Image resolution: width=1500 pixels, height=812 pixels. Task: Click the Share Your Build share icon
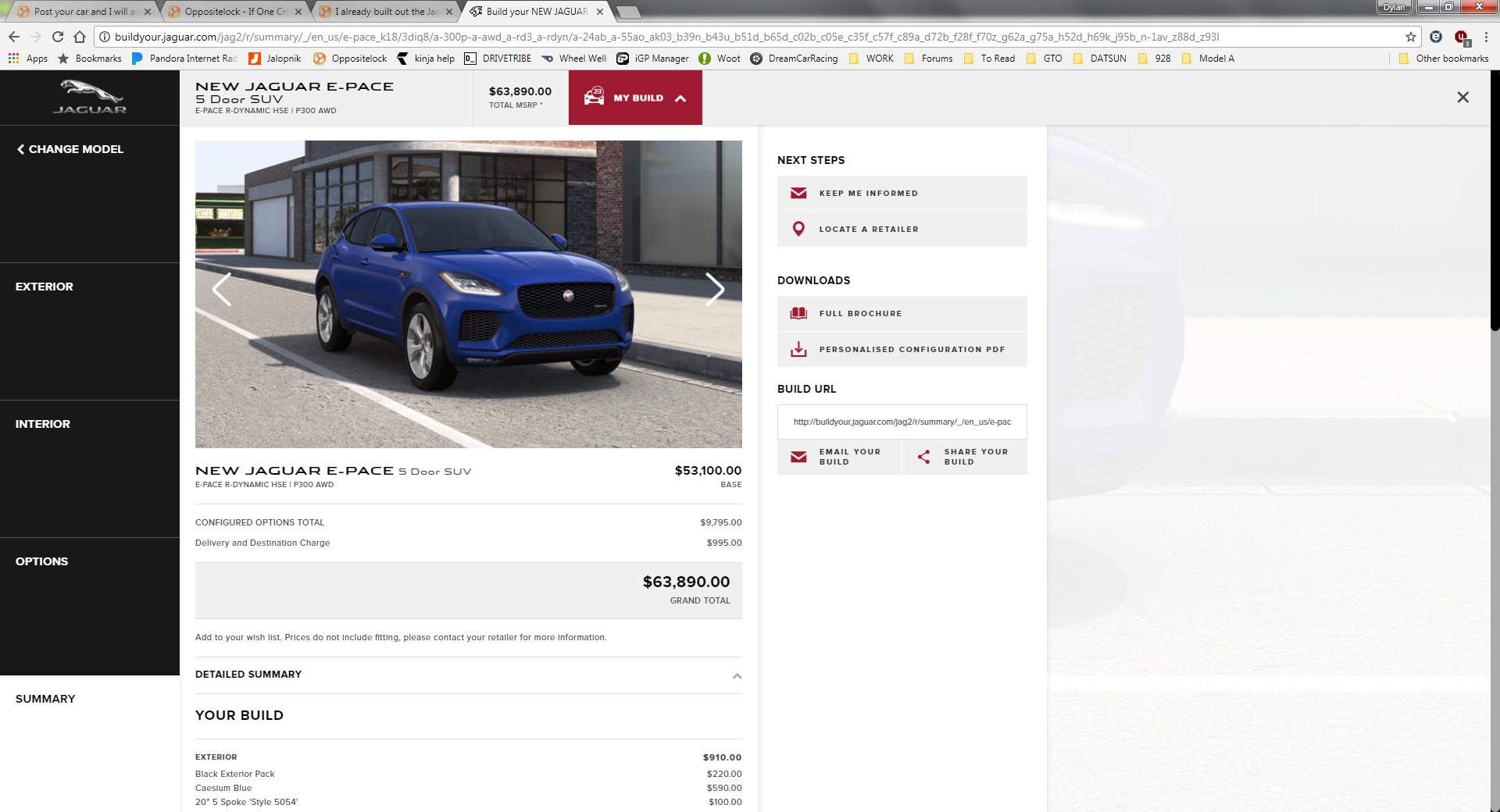(923, 457)
